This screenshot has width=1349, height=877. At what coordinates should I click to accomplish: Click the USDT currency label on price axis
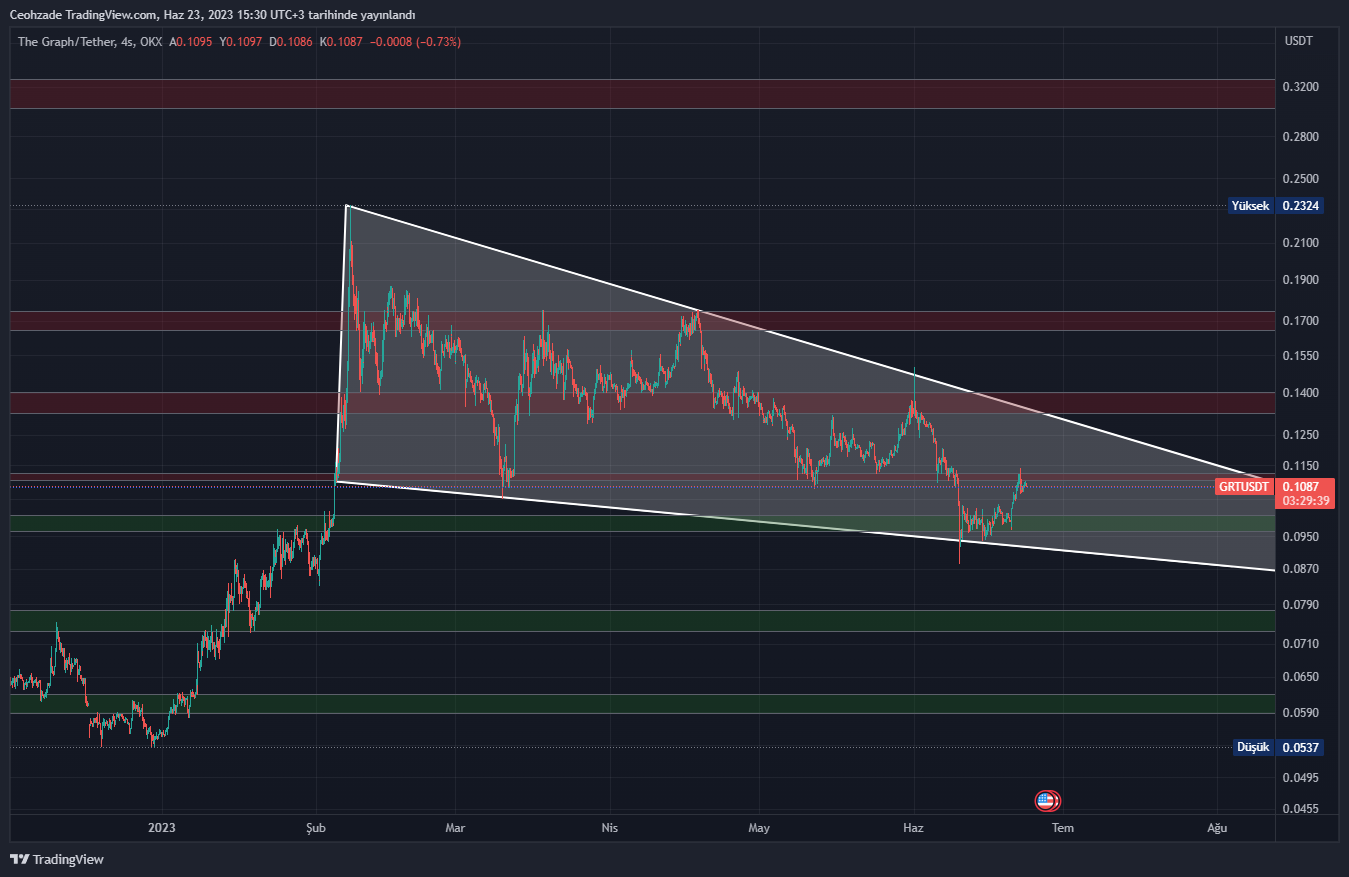[x=1298, y=41]
